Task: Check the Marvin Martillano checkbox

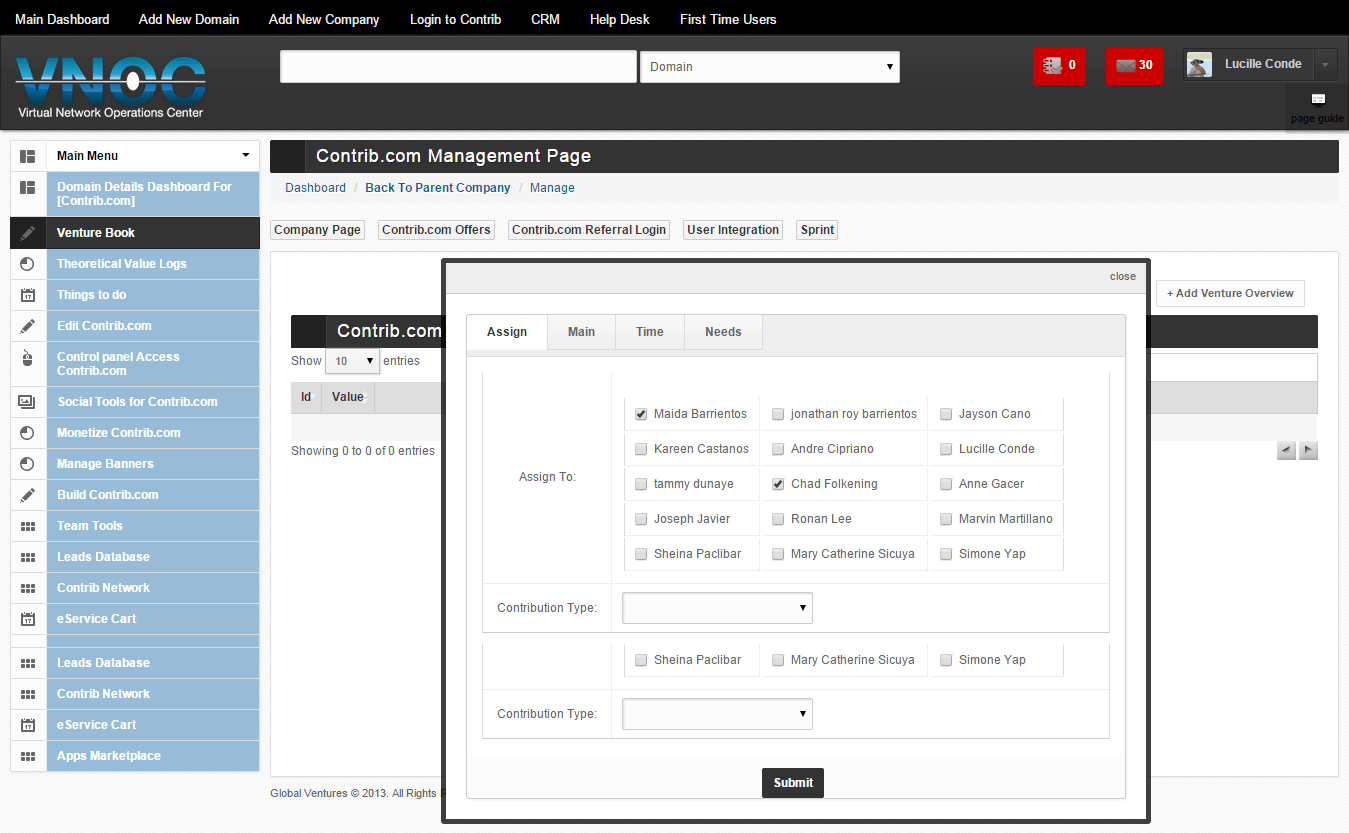Action: [x=946, y=519]
